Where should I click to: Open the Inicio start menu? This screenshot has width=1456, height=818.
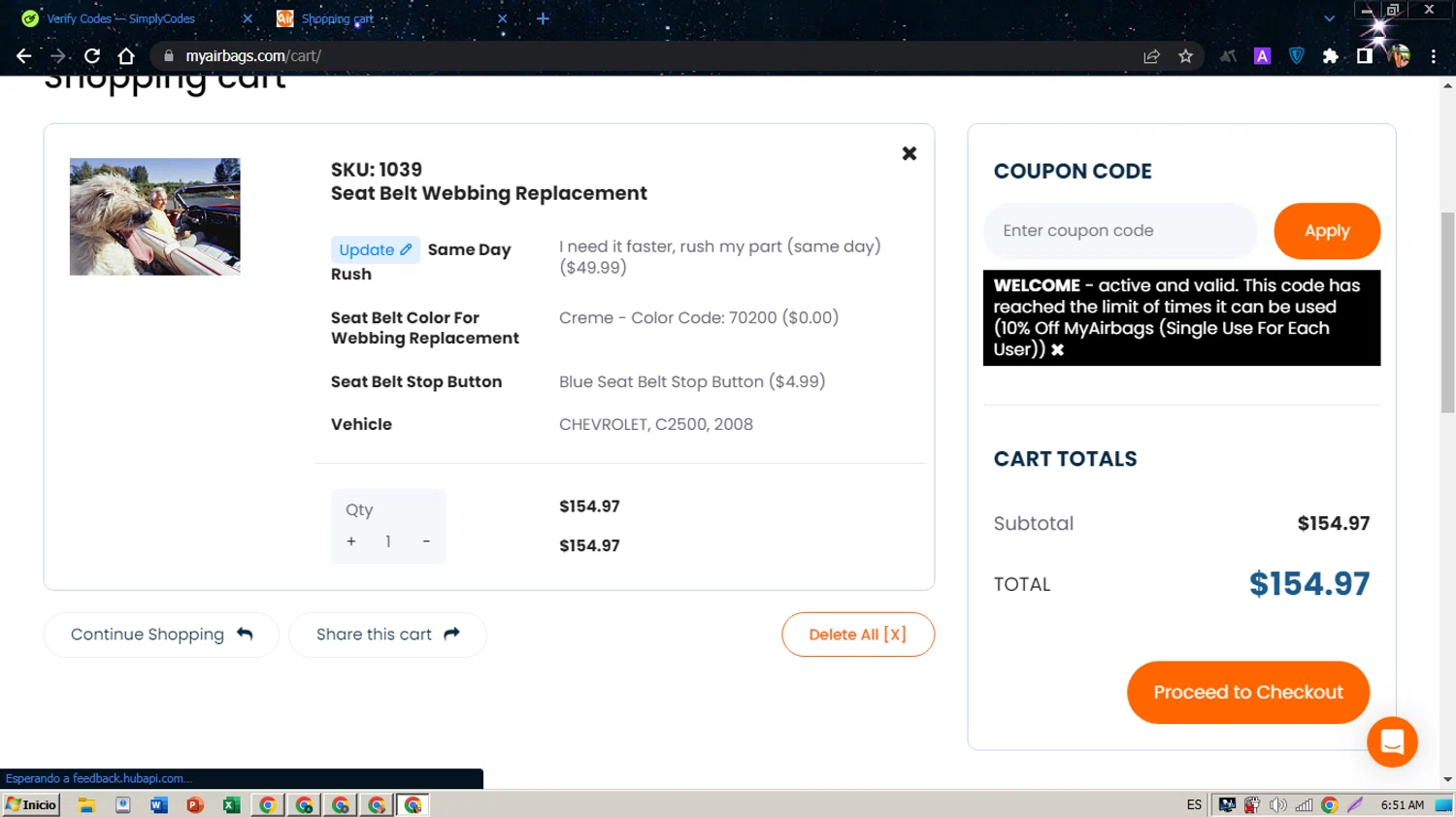(x=31, y=804)
